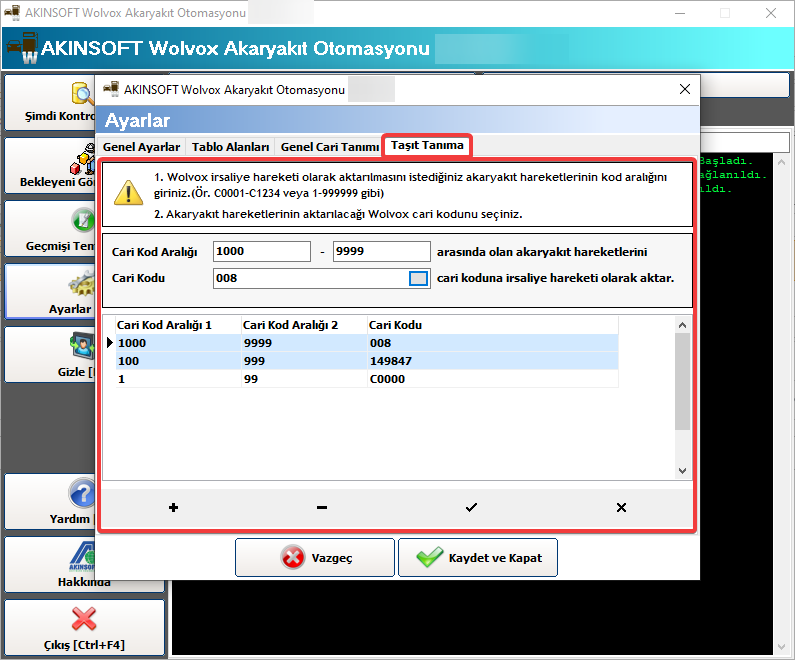Select the Cari Kodu cell 008 in table
The height and width of the screenshot is (660, 795).
493,343
